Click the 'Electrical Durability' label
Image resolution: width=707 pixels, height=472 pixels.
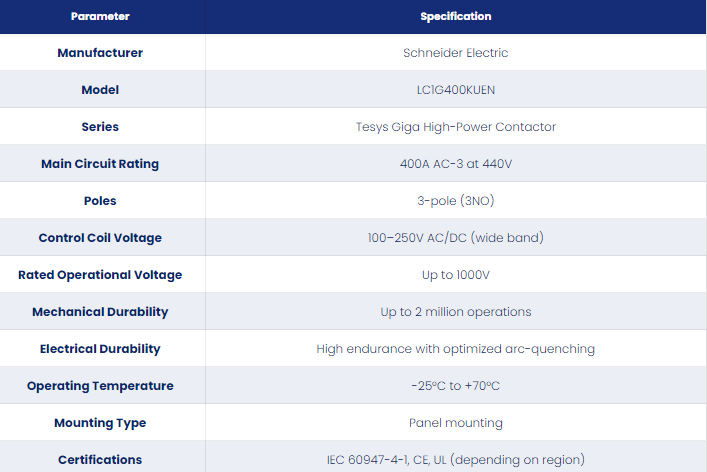tap(100, 348)
